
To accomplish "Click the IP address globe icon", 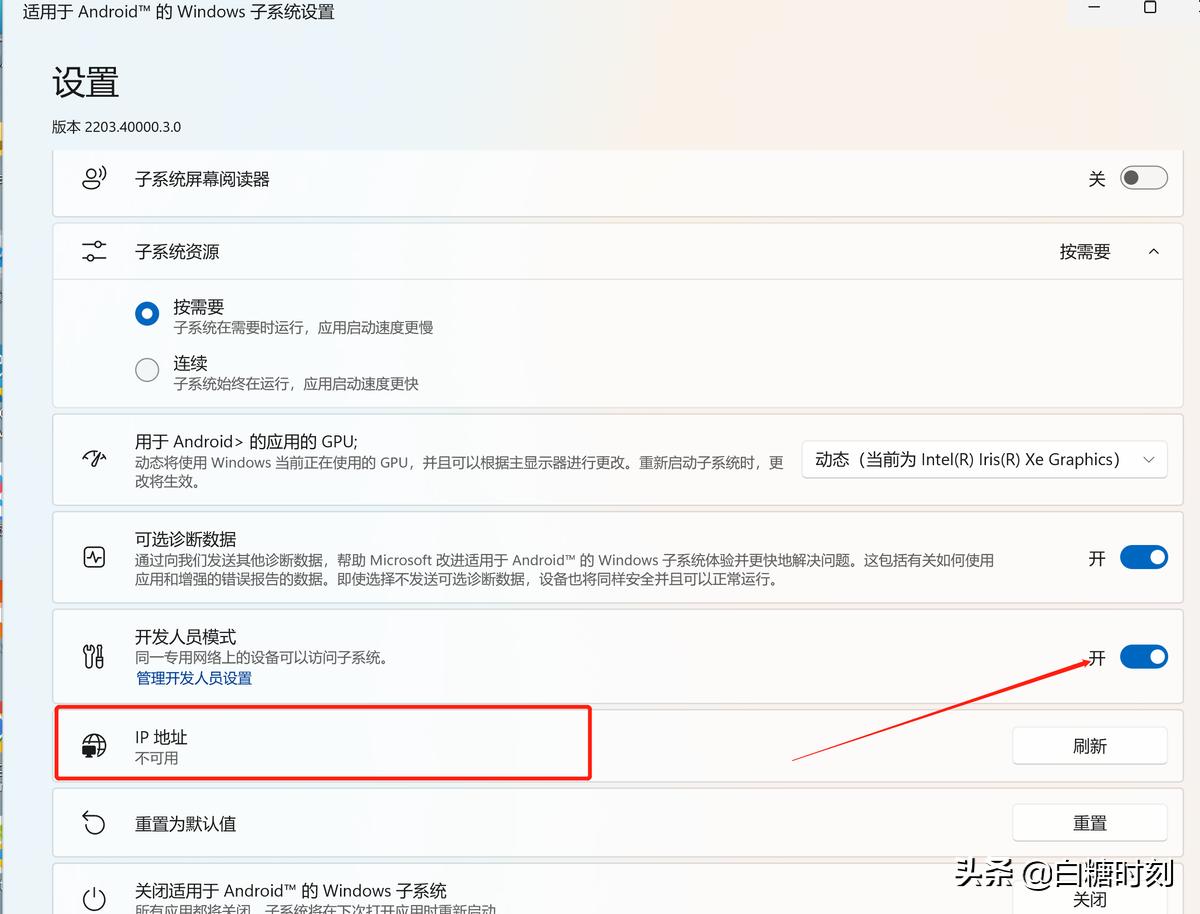I will click(93, 745).
